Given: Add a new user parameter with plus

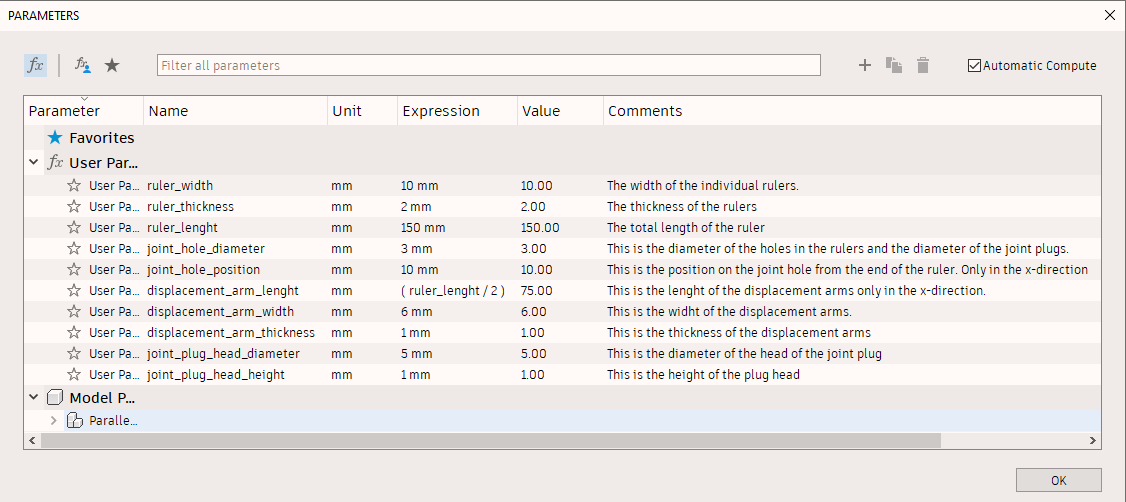Looking at the screenshot, I should click(865, 66).
